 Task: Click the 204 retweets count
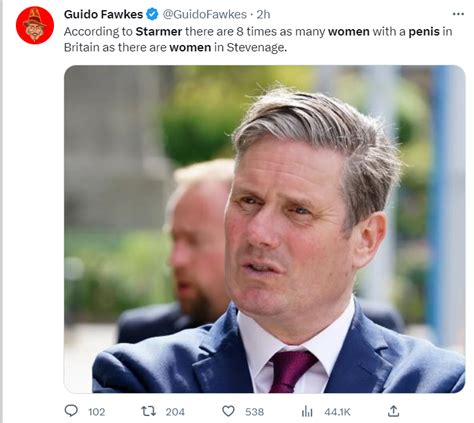(x=175, y=412)
